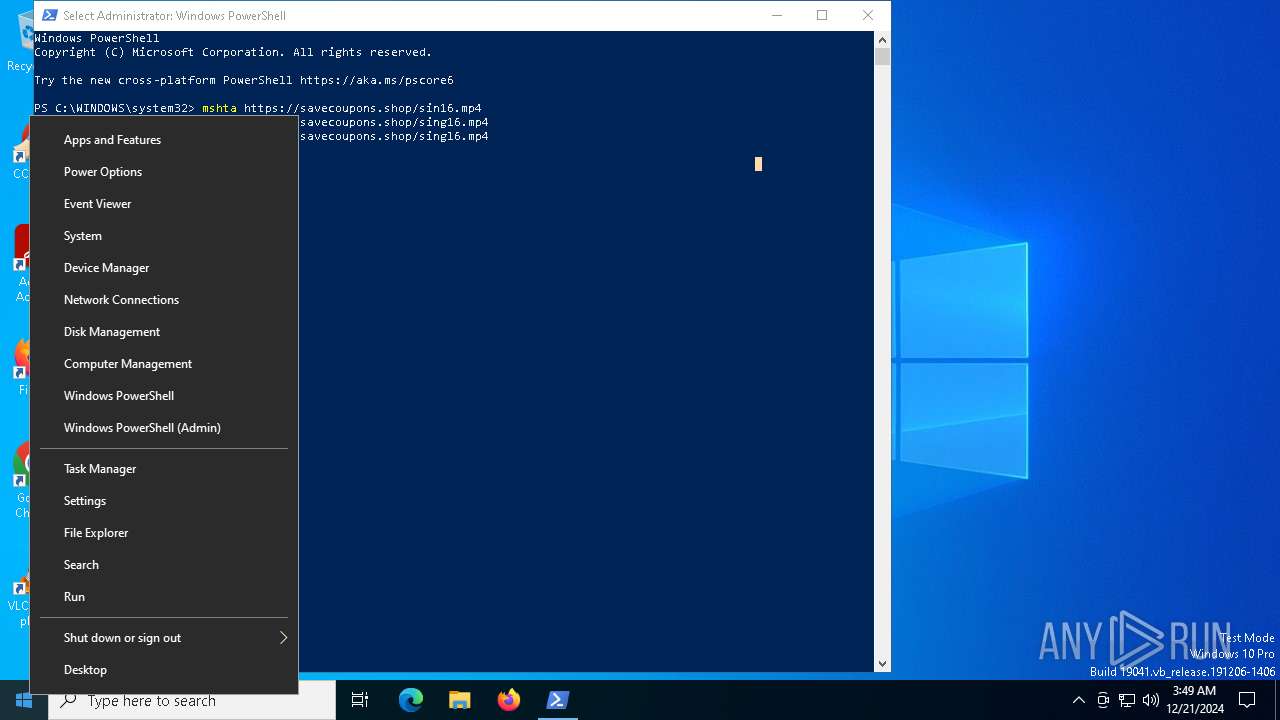
Task: Click the mshta command text in PowerShell
Action: pyautogui.click(x=219, y=108)
